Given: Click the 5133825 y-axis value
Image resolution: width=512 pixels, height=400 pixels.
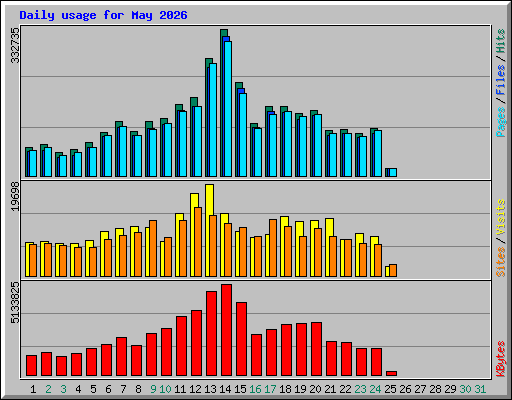Looking at the screenshot, I should coord(15,303).
